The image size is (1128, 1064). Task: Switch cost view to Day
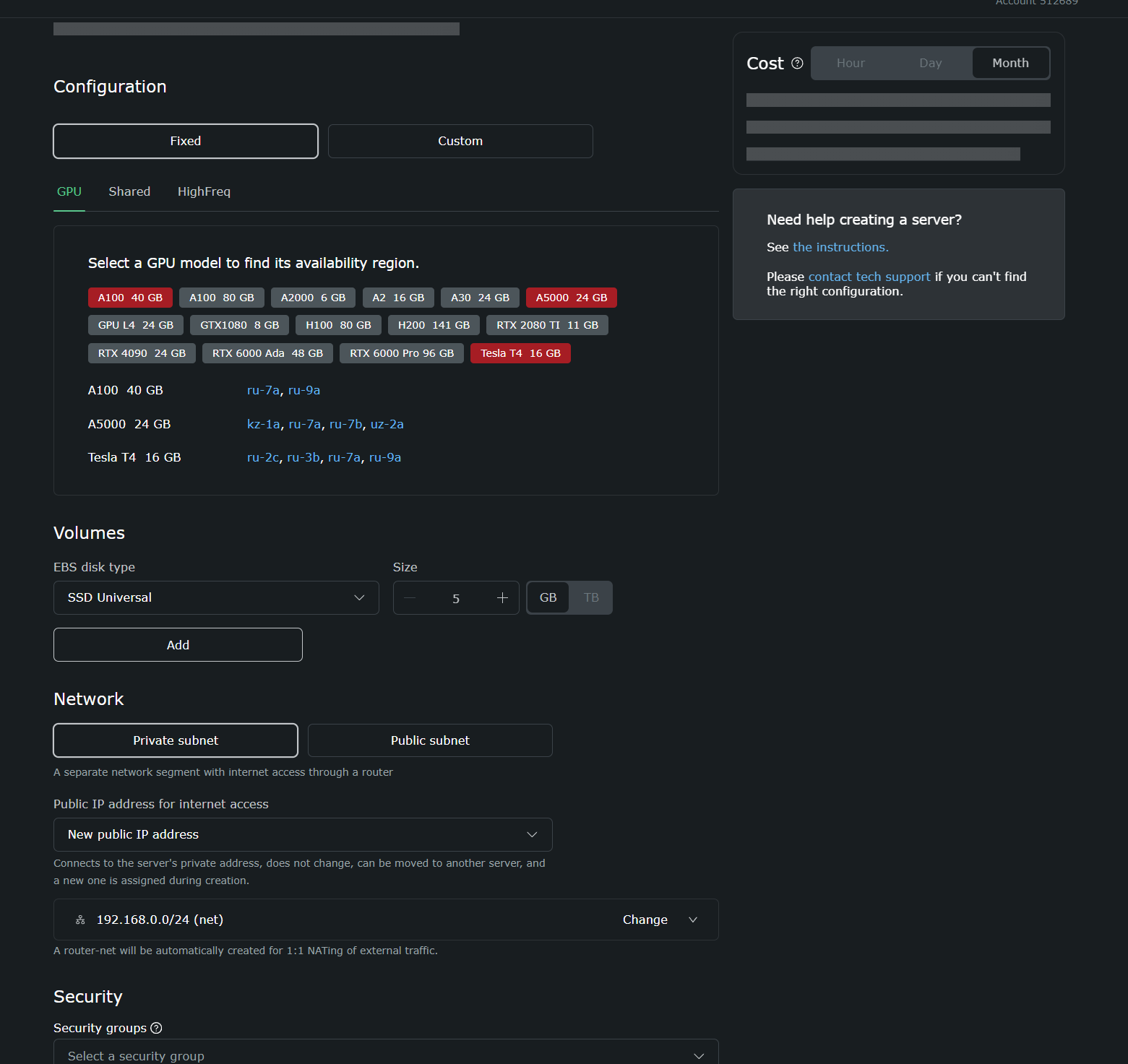(x=931, y=64)
